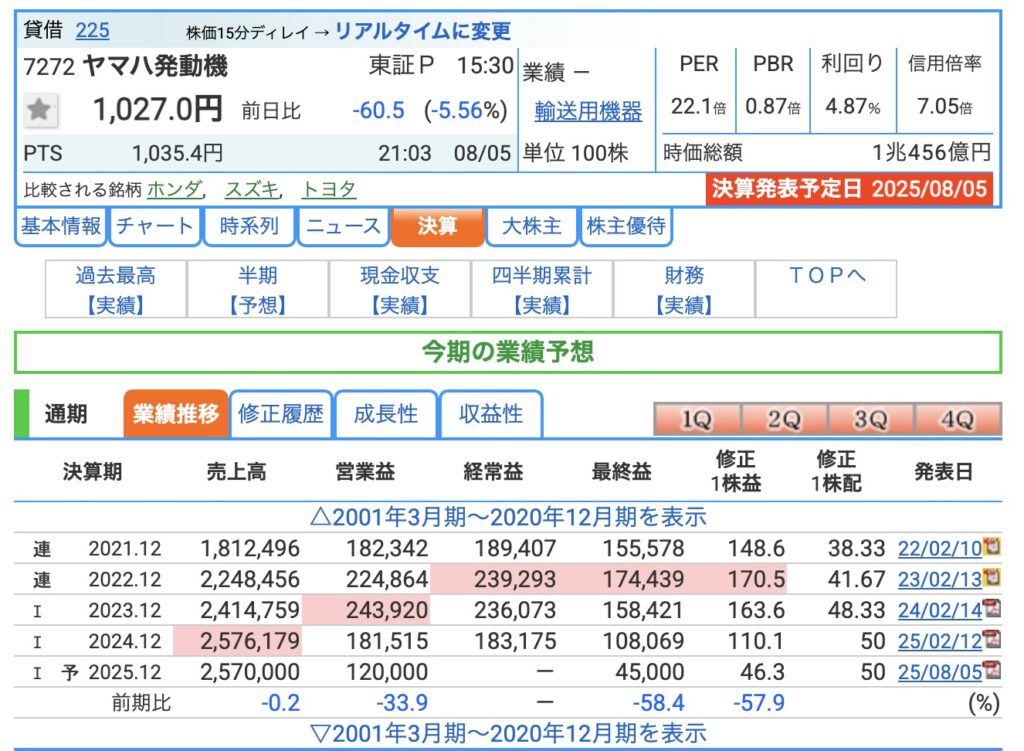Click the 今期の業績予想 heading
The height and width of the screenshot is (751, 1024).
tap(508, 352)
